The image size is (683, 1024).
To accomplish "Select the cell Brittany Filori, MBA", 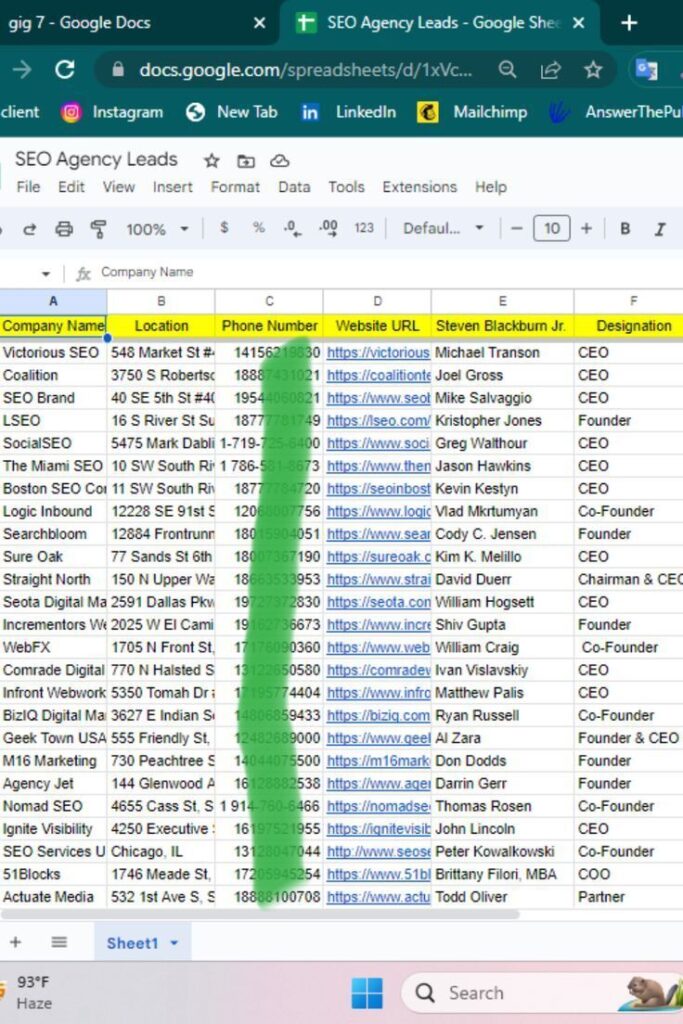I will pos(502,874).
